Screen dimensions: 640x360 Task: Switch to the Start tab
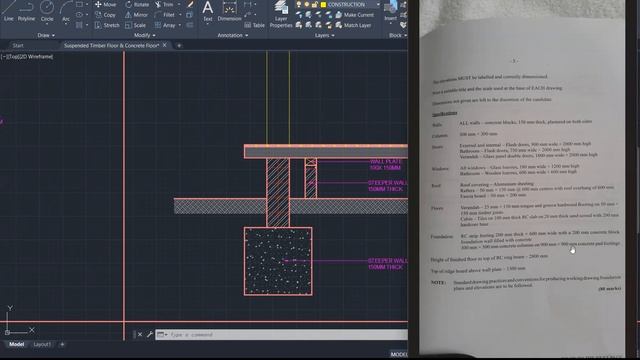(x=18, y=46)
